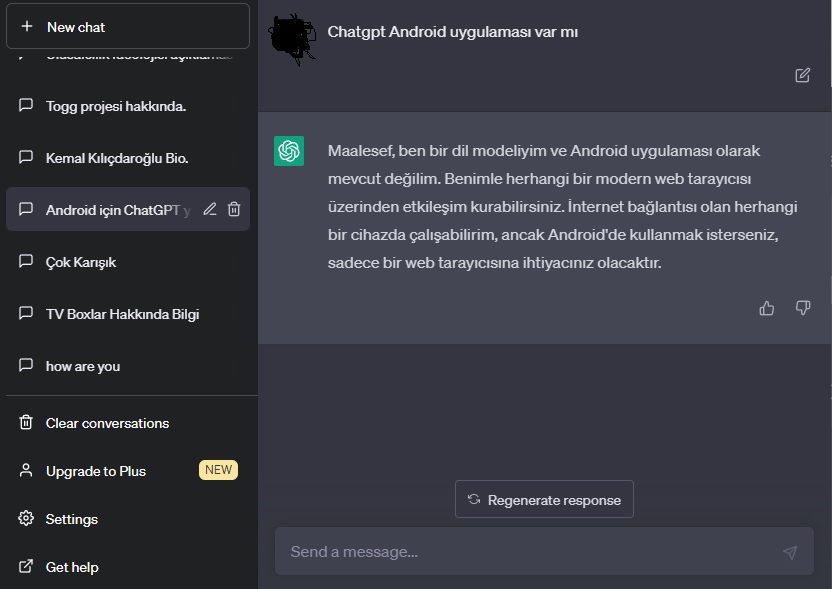Start a New chat
Viewport: 832px width, 589px height.
[x=128, y=27]
